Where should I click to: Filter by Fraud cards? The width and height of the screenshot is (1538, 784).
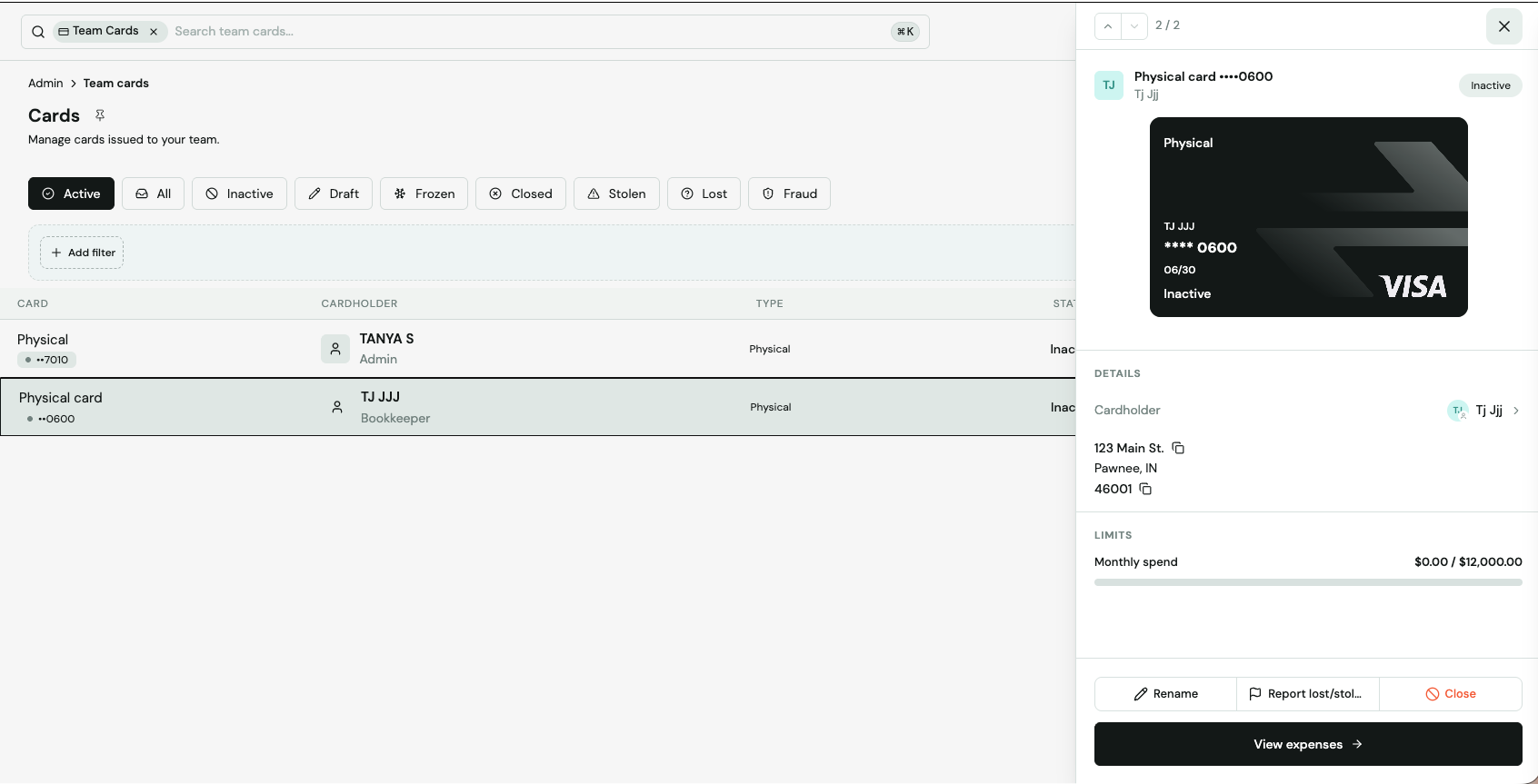point(789,194)
